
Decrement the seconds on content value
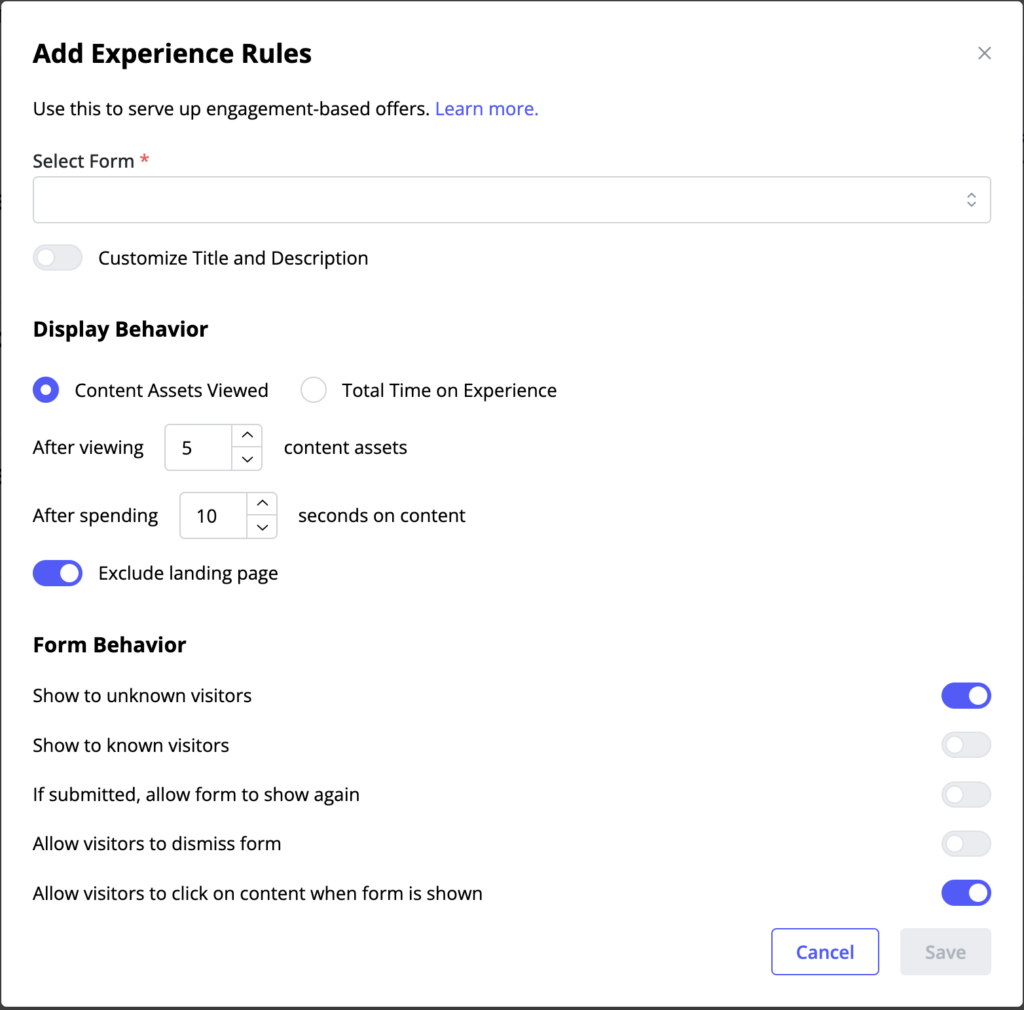(262, 527)
